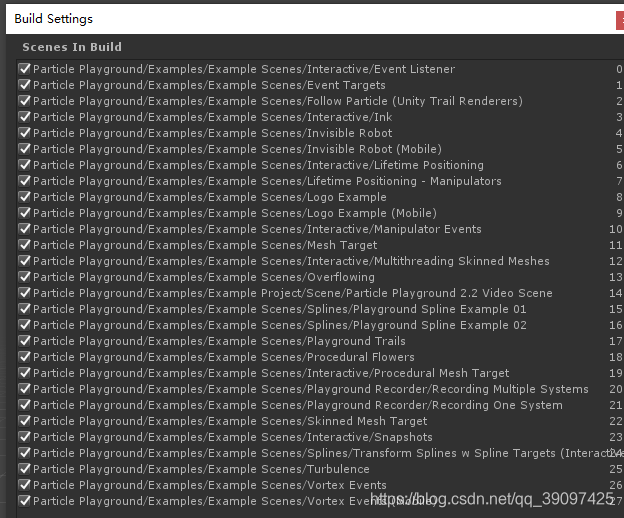Uncheck Recording Multiple Systems scene checkbox
Image resolution: width=624 pixels, height=518 pixels.
[25, 389]
